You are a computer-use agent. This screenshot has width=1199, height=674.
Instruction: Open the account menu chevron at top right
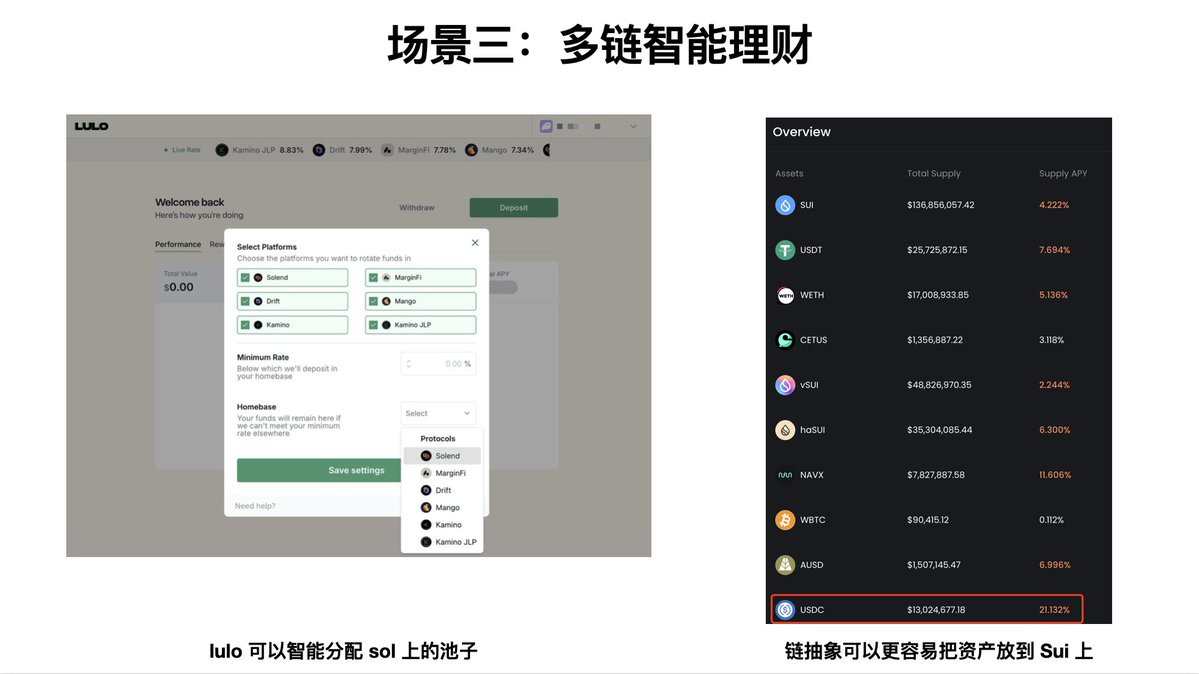click(633, 126)
